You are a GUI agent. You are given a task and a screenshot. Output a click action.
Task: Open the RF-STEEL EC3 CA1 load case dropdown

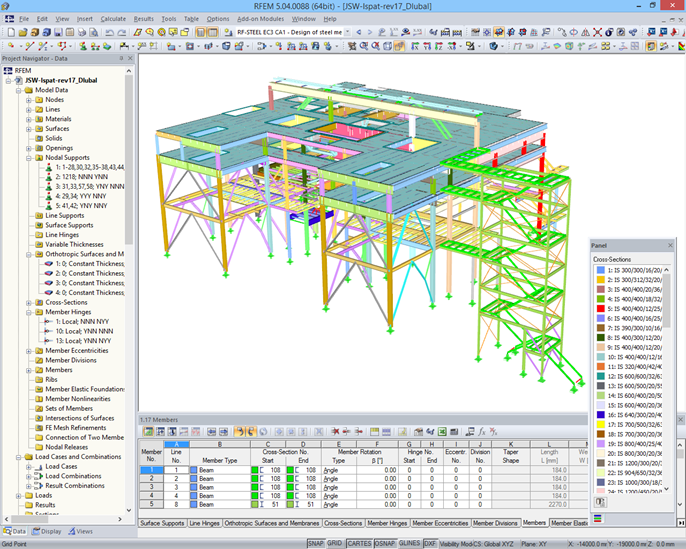347,32
